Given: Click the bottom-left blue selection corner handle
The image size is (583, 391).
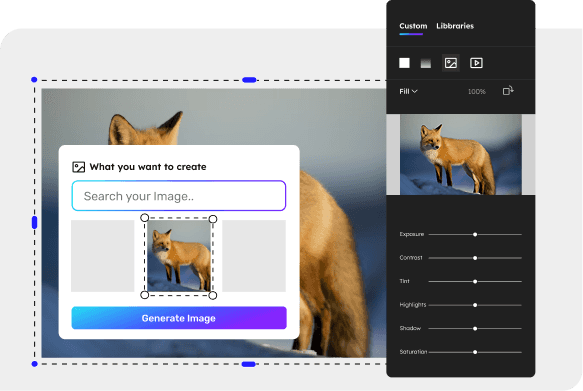Looking at the screenshot, I should (x=35, y=364).
